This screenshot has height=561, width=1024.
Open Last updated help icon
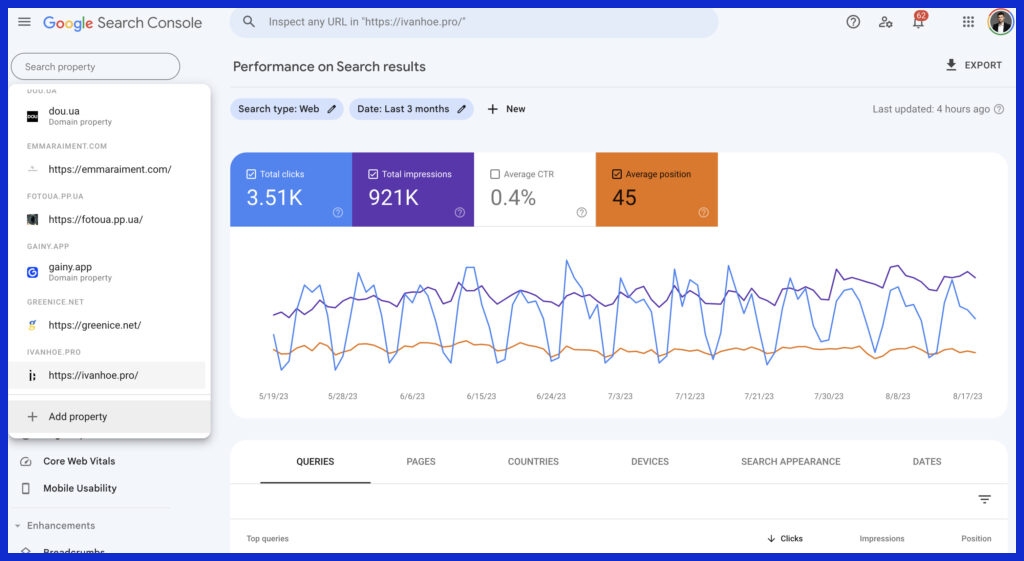999,109
